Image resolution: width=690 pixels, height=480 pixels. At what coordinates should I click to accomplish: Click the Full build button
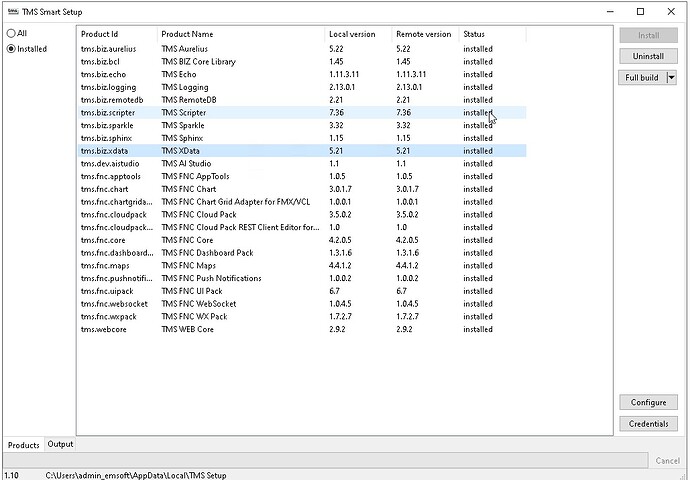coord(641,77)
